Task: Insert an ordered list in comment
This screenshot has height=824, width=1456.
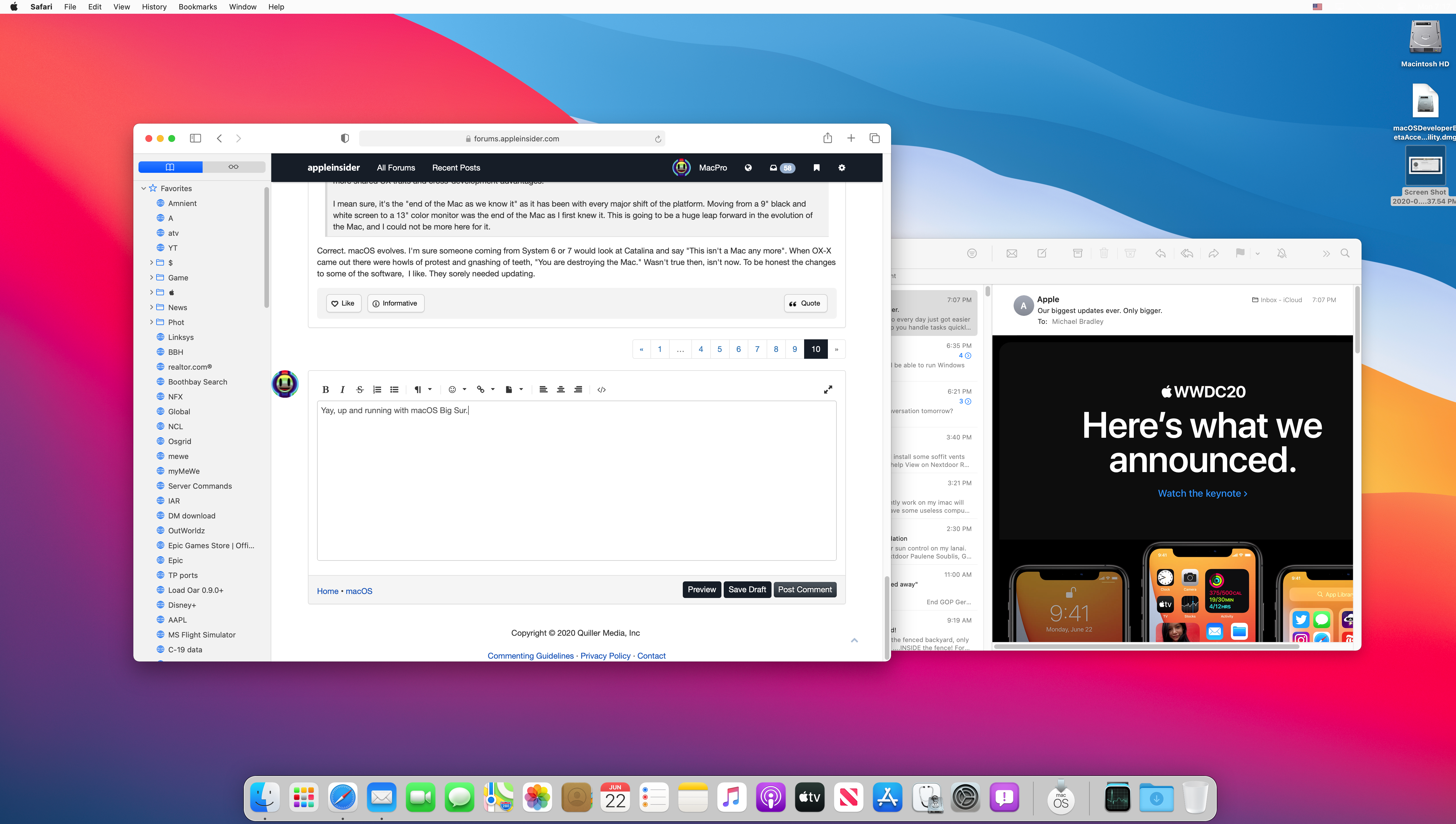Action: 377,389
